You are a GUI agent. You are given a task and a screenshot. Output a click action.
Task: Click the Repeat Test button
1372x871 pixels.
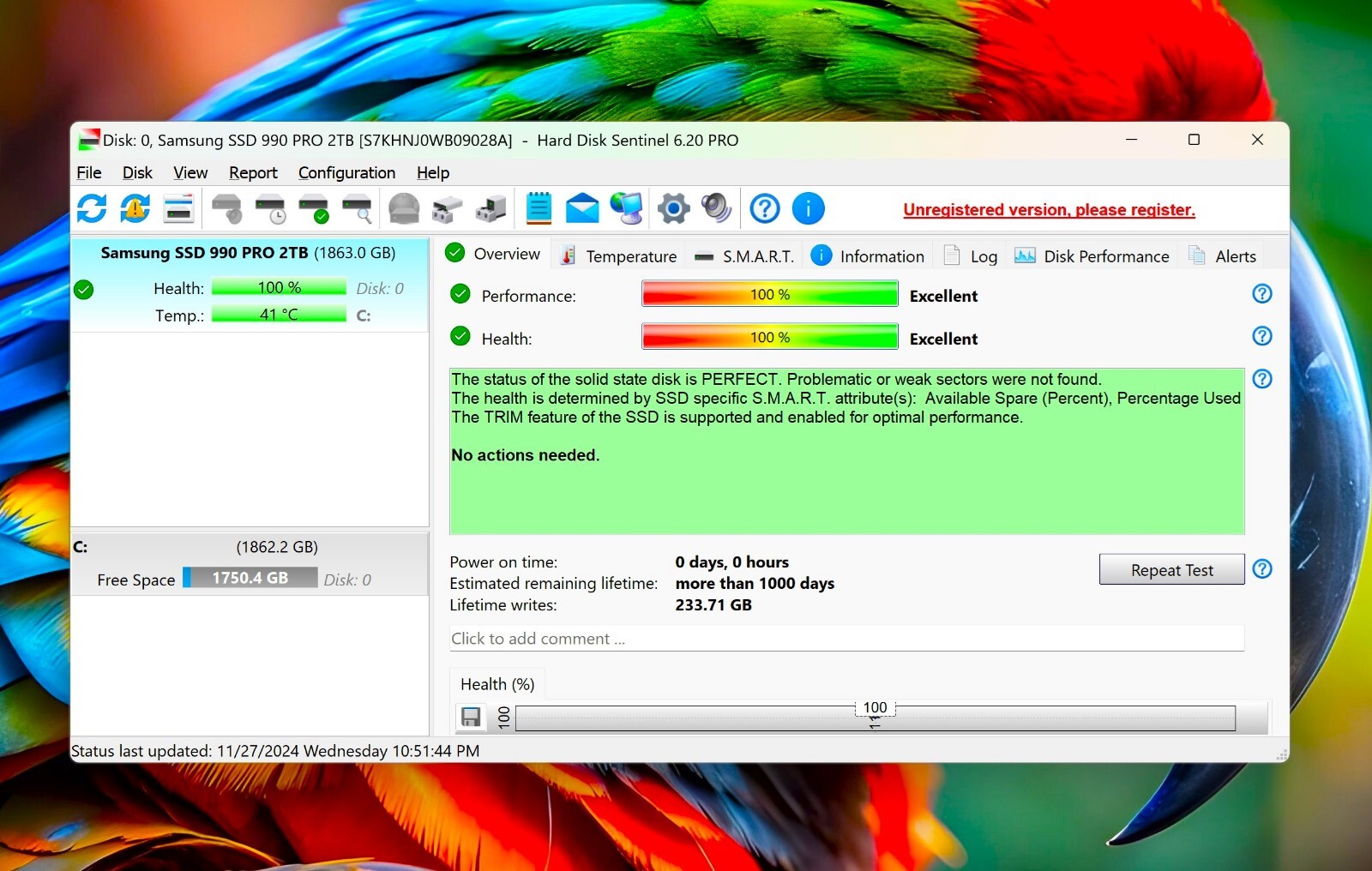(1171, 570)
